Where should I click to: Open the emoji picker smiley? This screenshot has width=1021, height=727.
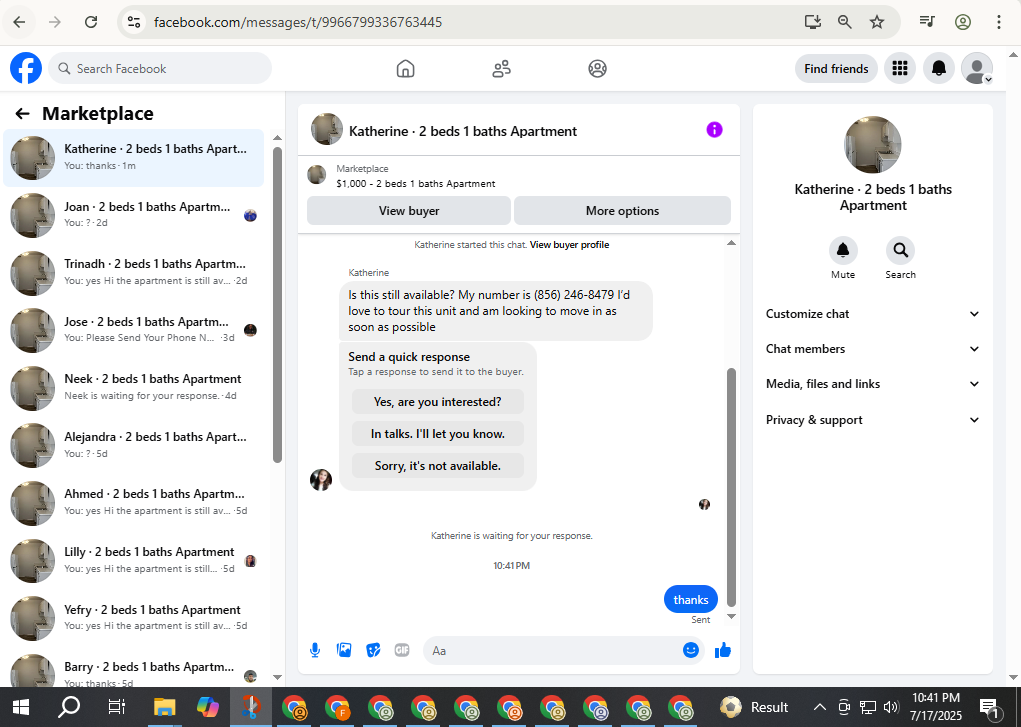(x=691, y=650)
